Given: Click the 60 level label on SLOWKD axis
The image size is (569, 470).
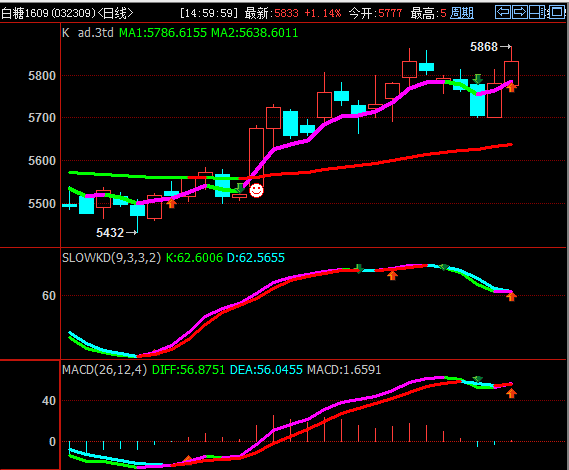Looking at the screenshot, I should pos(49,295).
